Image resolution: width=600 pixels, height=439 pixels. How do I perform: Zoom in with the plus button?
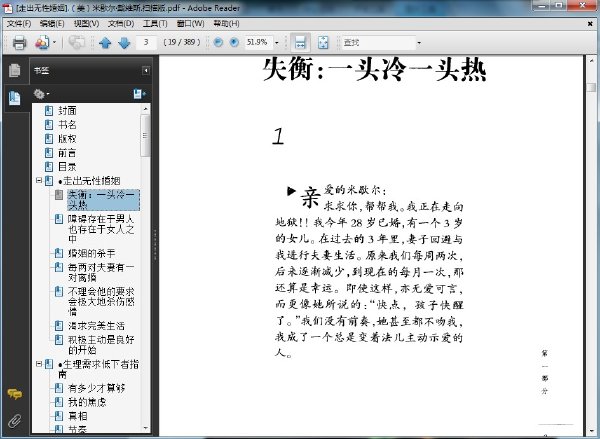(234, 42)
